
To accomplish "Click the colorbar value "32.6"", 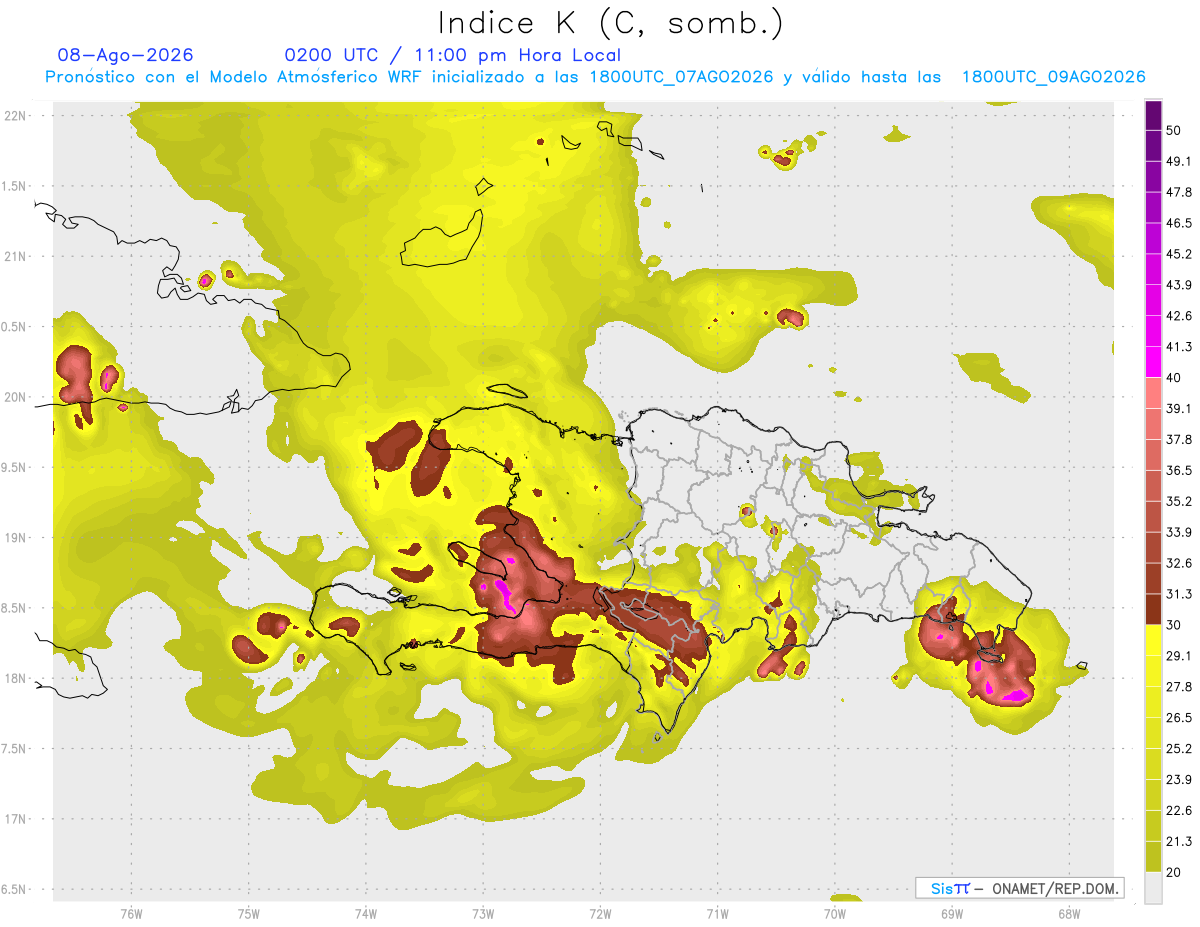I will pyautogui.click(x=1179, y=563).
